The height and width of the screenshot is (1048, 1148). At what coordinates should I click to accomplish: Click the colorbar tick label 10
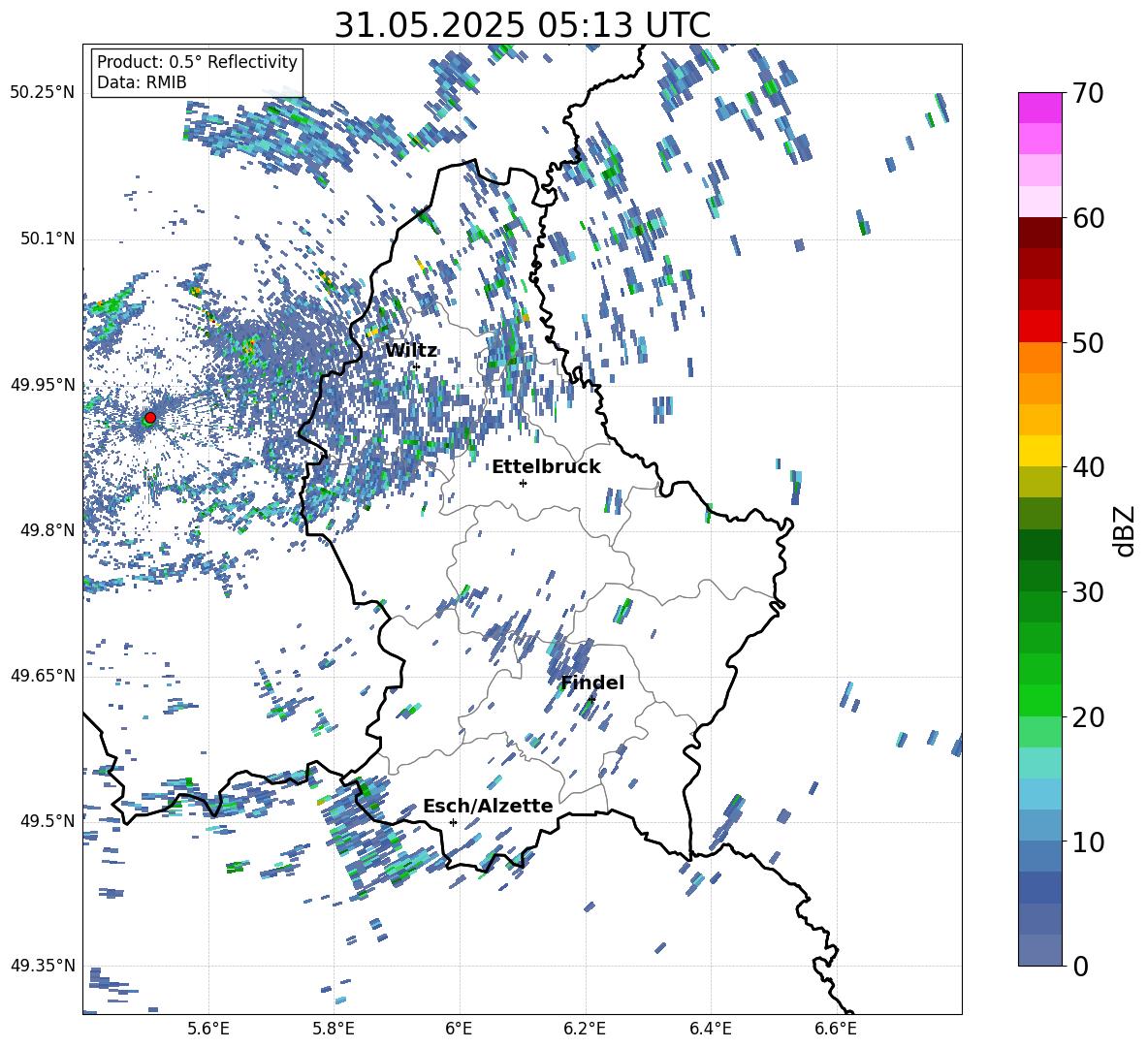pos(1088,842)
